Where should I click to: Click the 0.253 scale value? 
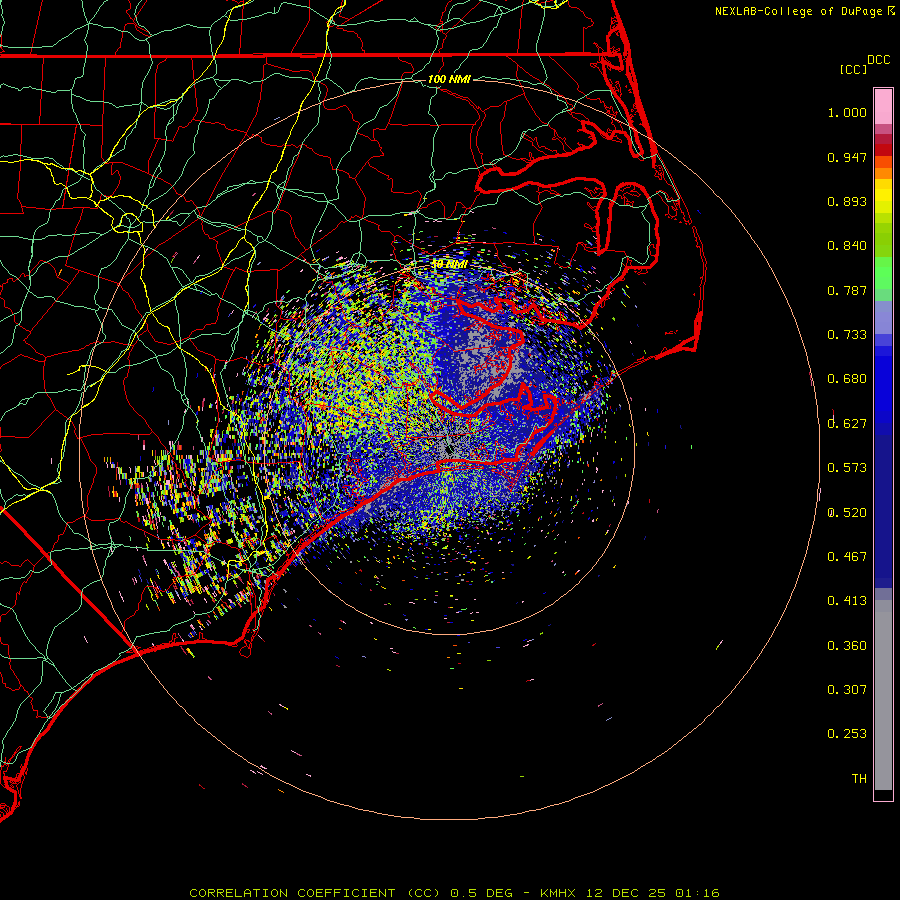(x=847, y=734)
